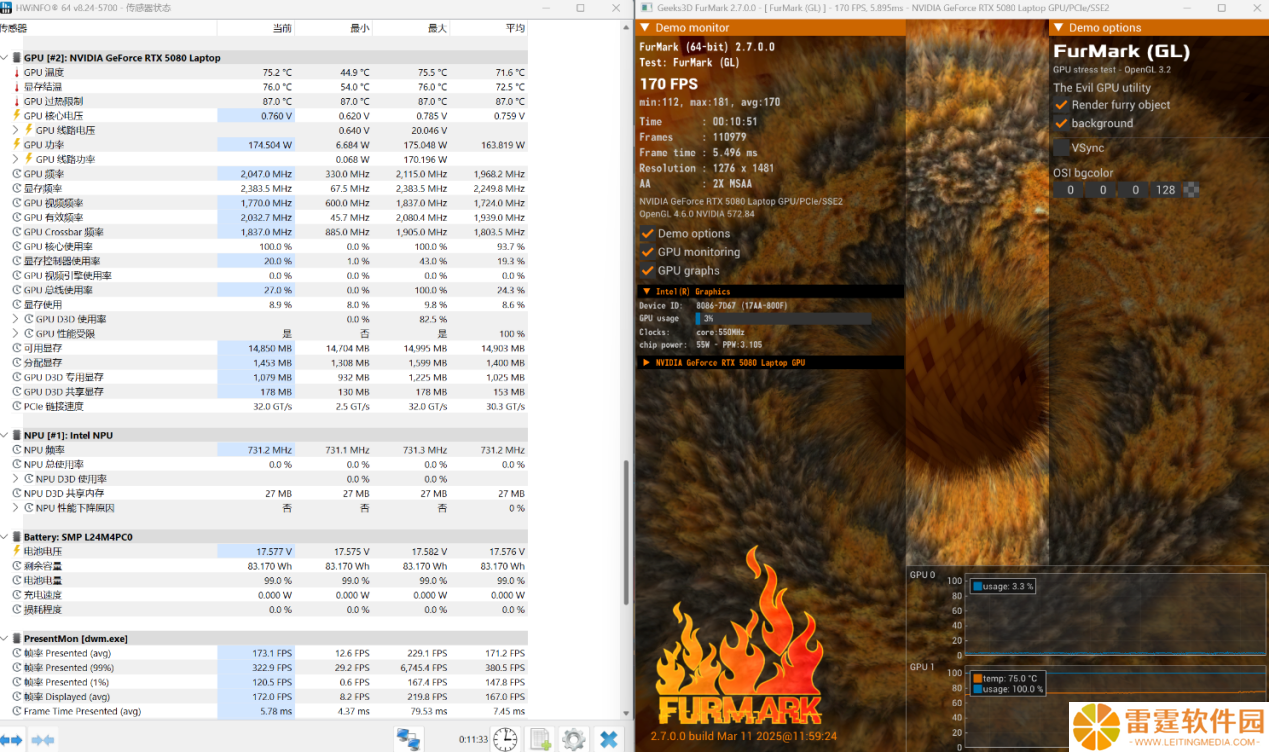Click the chip icon of GPU [#2] header

click(x=17, y=58)
